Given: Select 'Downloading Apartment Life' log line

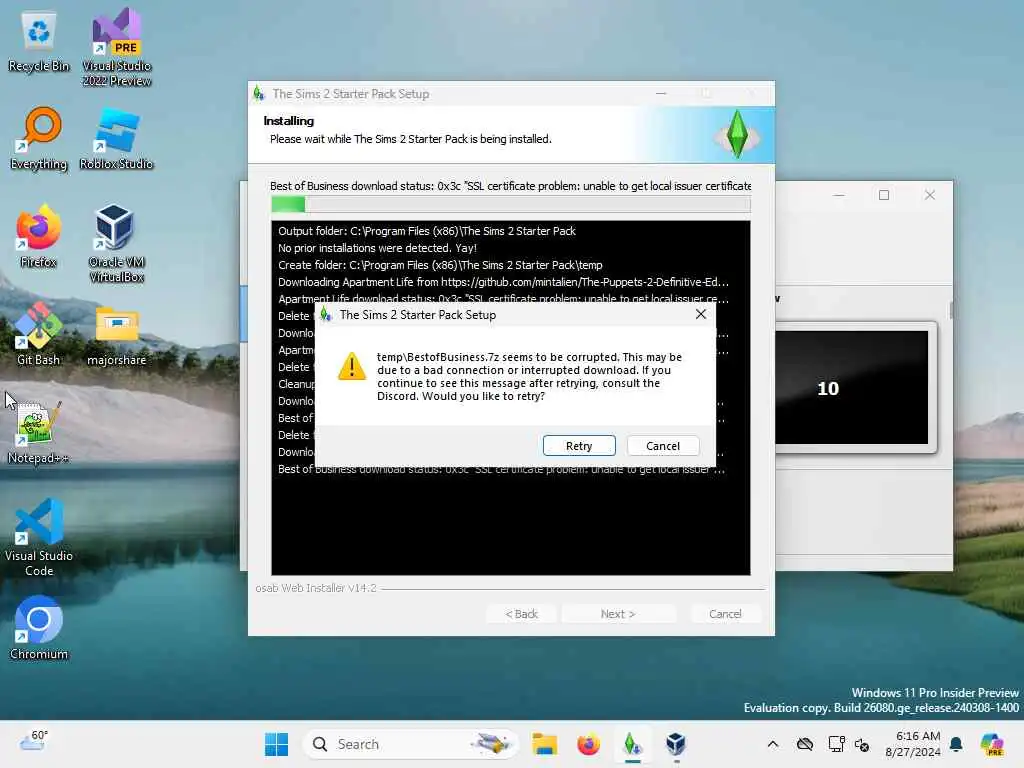Looking at the screenshot, I should (503, 281).
